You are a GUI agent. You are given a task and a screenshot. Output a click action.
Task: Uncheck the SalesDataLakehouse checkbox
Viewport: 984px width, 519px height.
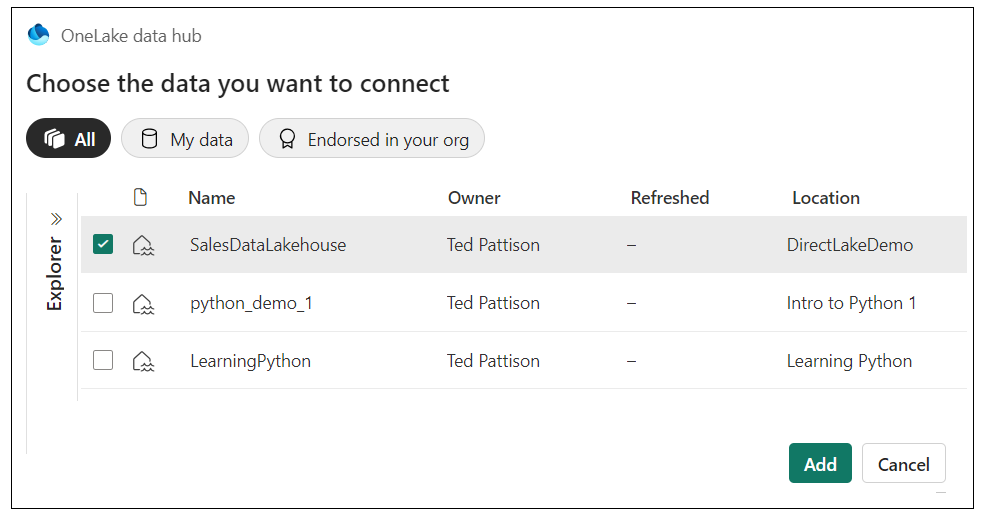(103, 244)
